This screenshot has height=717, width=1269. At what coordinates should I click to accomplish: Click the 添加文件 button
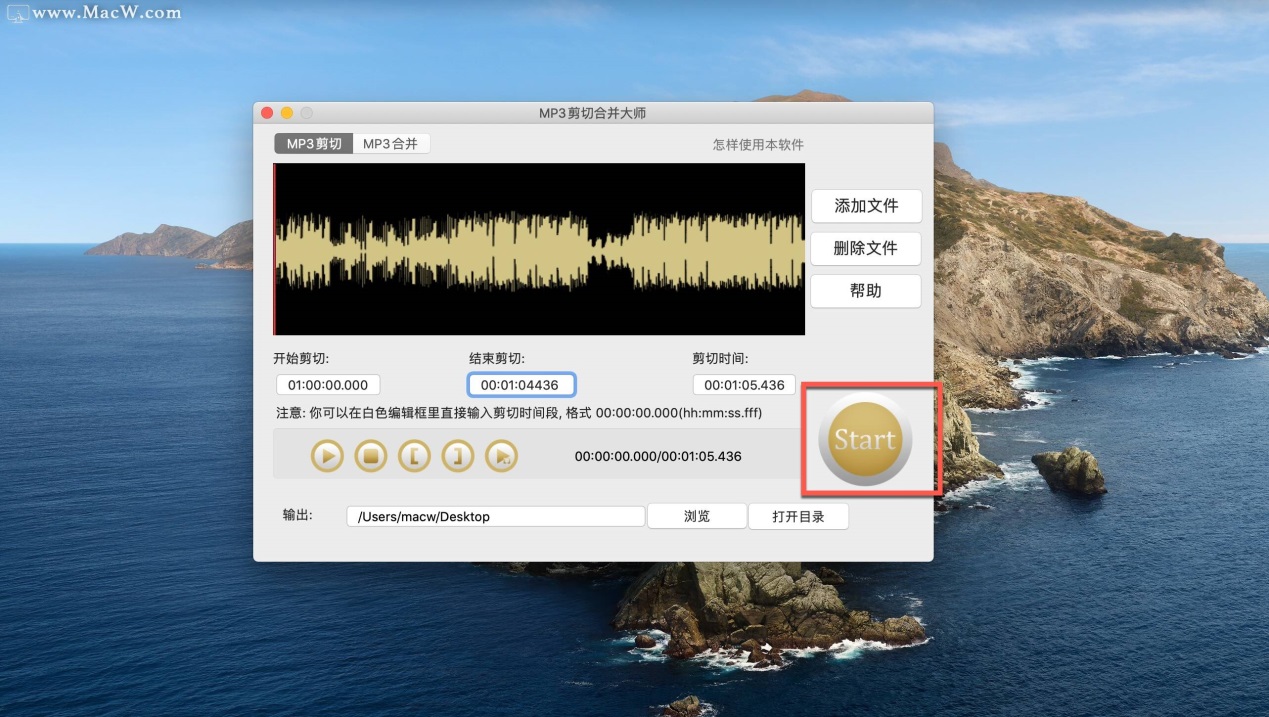[x=865, y=206]
